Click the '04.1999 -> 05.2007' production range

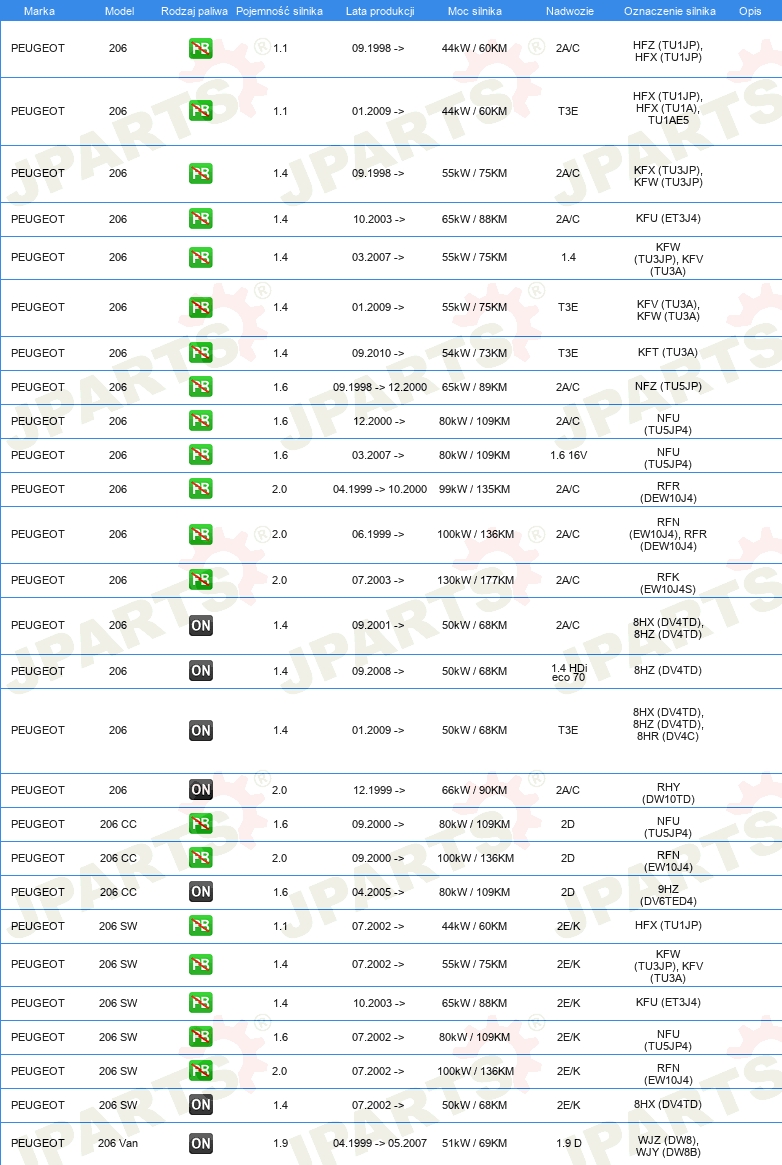click(379, 1143)
